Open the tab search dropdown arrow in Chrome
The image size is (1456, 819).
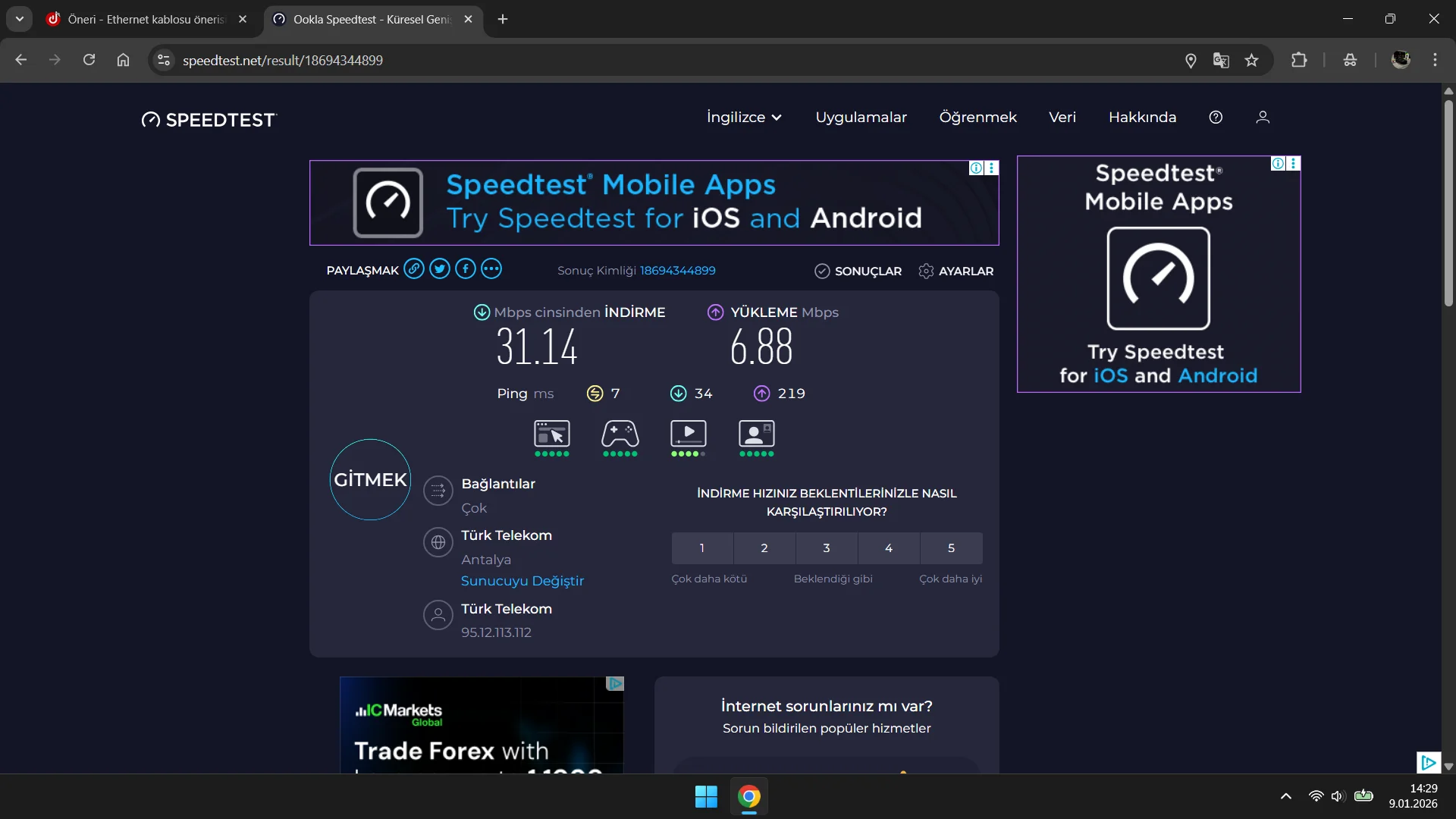(x=20, y=19)
